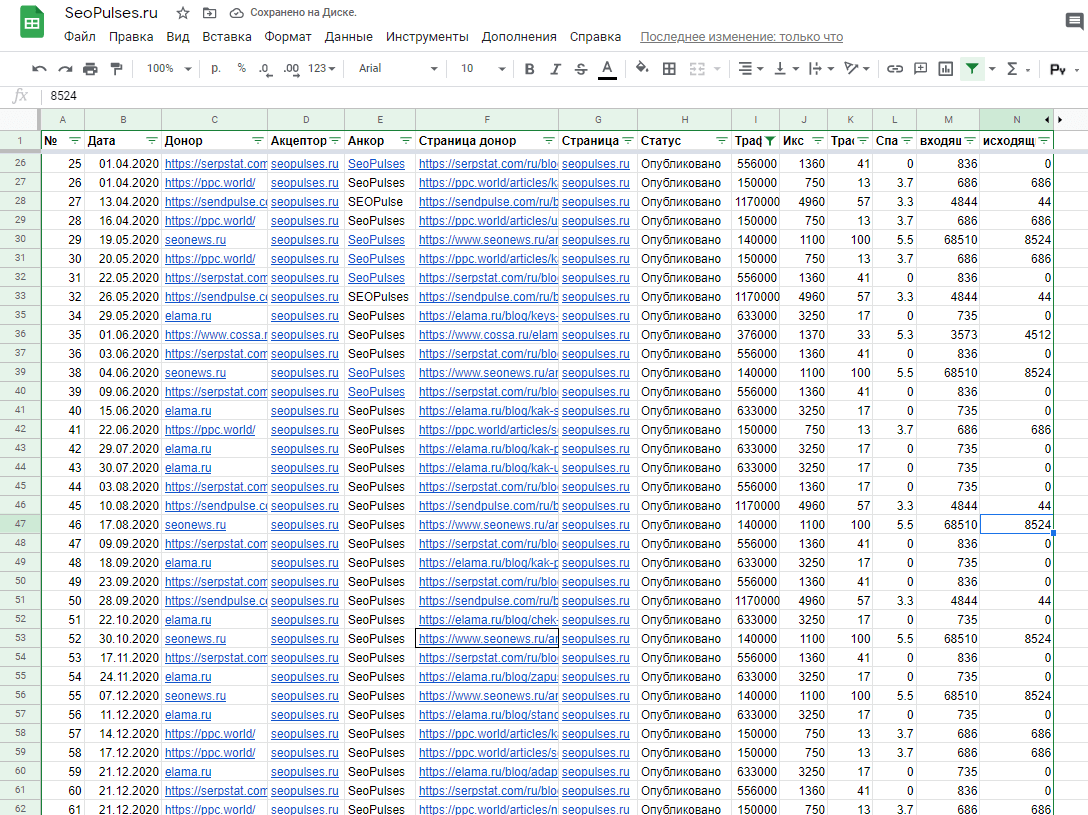Image resolution: width=1088 pixels, height=815 pixels.
Task: Open the Данные menu
Action: (348, 37)
